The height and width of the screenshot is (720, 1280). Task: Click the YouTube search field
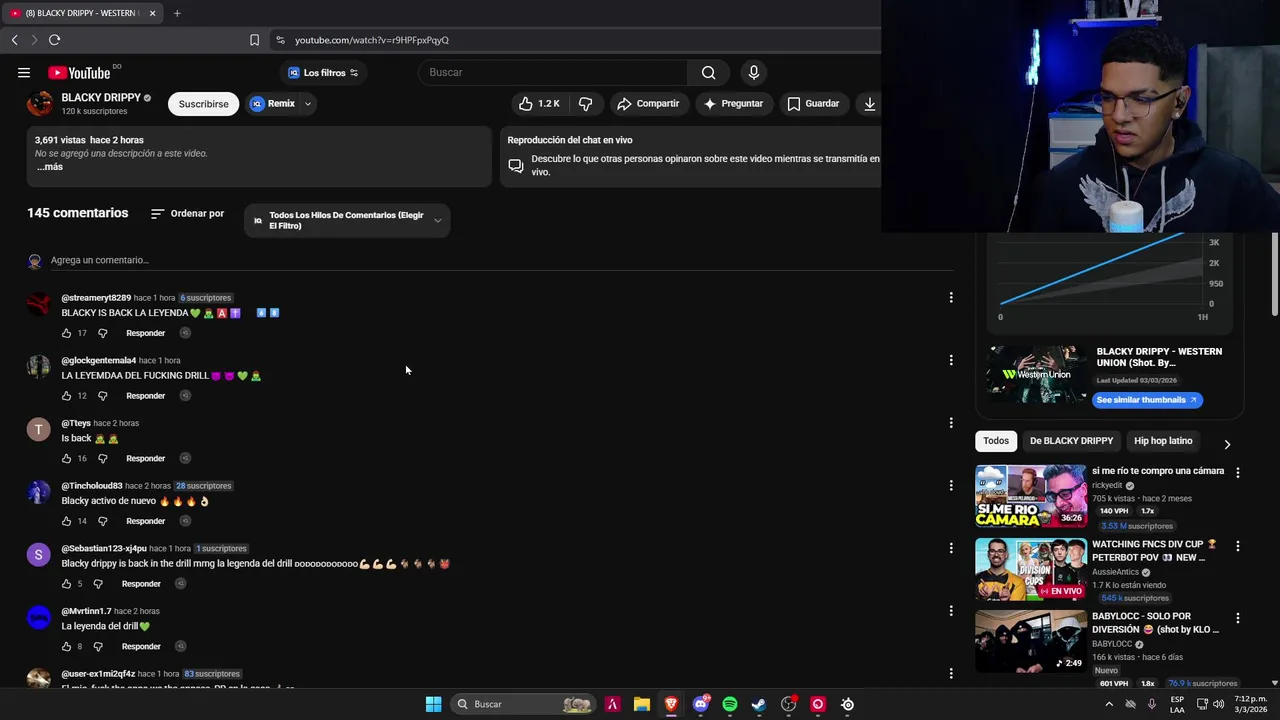pos(553,72)
